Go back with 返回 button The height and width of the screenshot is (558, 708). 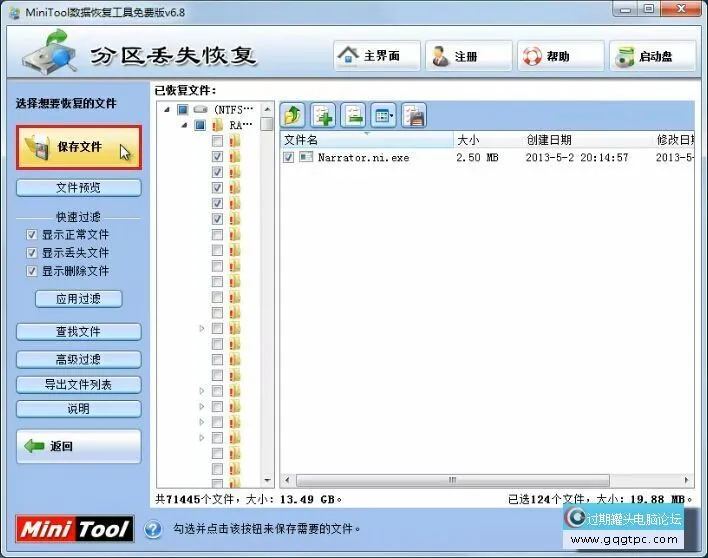79,446
